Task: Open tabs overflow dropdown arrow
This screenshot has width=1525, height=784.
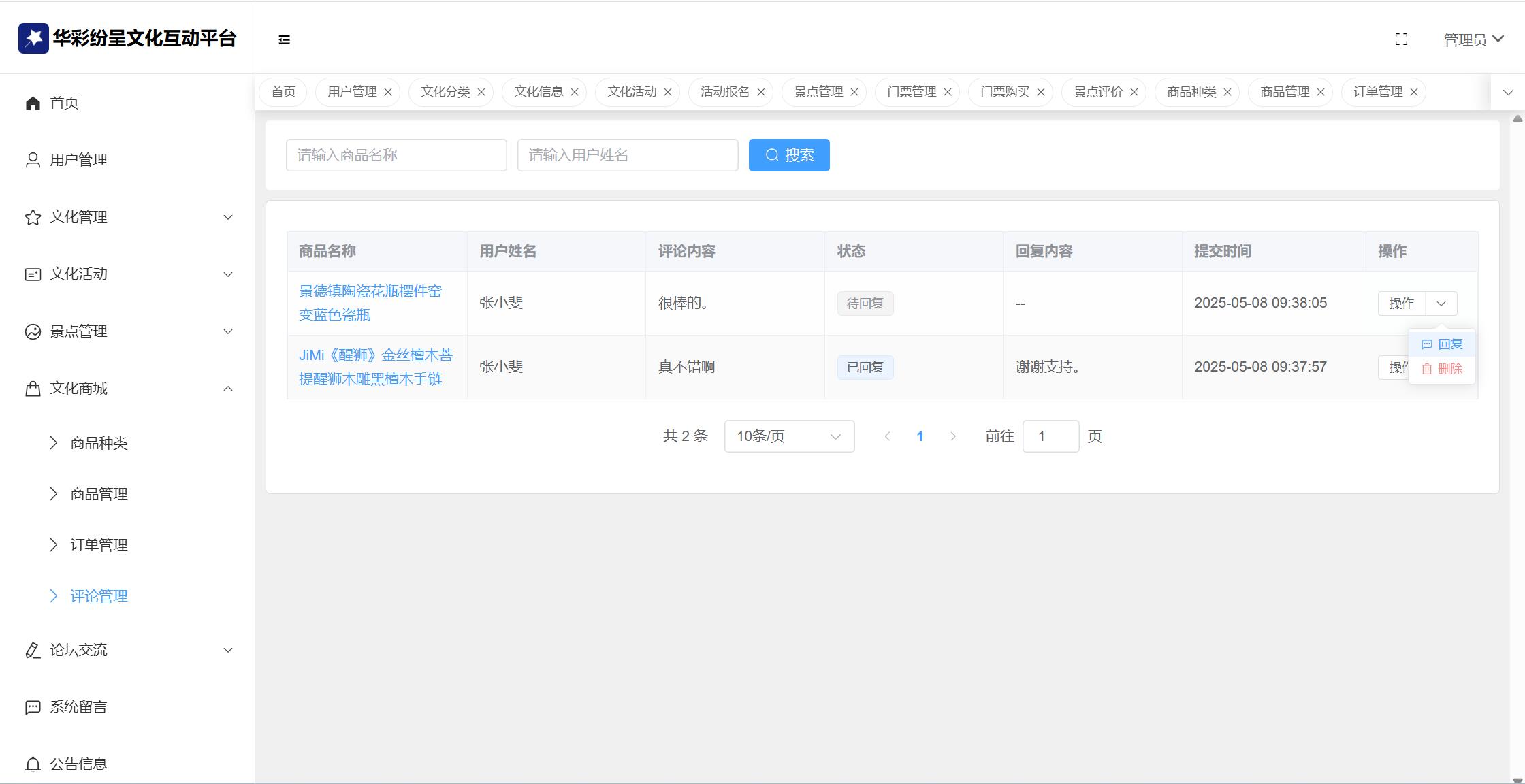Action: click(x=1508, y=92)
